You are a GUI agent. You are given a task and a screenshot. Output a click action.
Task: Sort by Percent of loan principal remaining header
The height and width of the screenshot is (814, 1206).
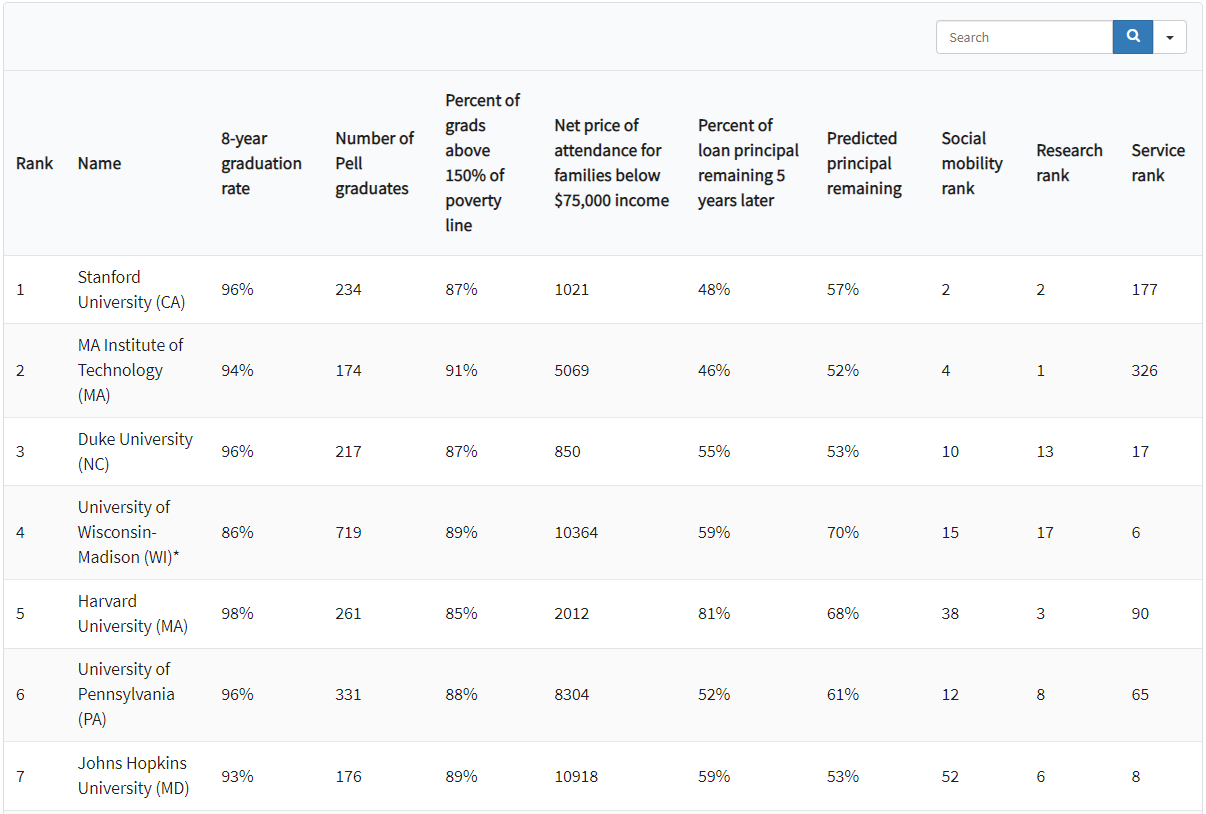(x=748, y=163)
